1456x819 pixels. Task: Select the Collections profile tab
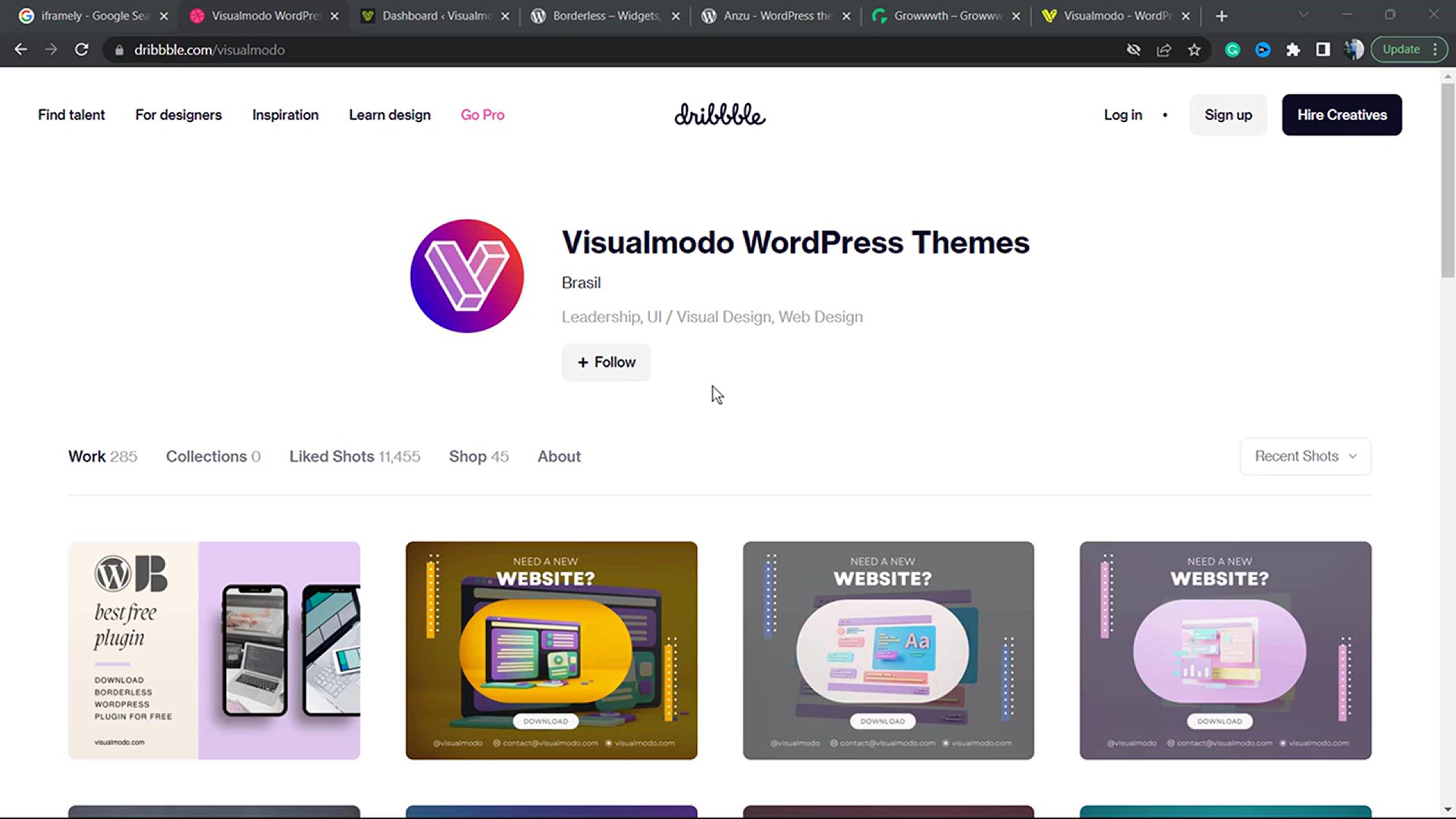tap(213, 457)
